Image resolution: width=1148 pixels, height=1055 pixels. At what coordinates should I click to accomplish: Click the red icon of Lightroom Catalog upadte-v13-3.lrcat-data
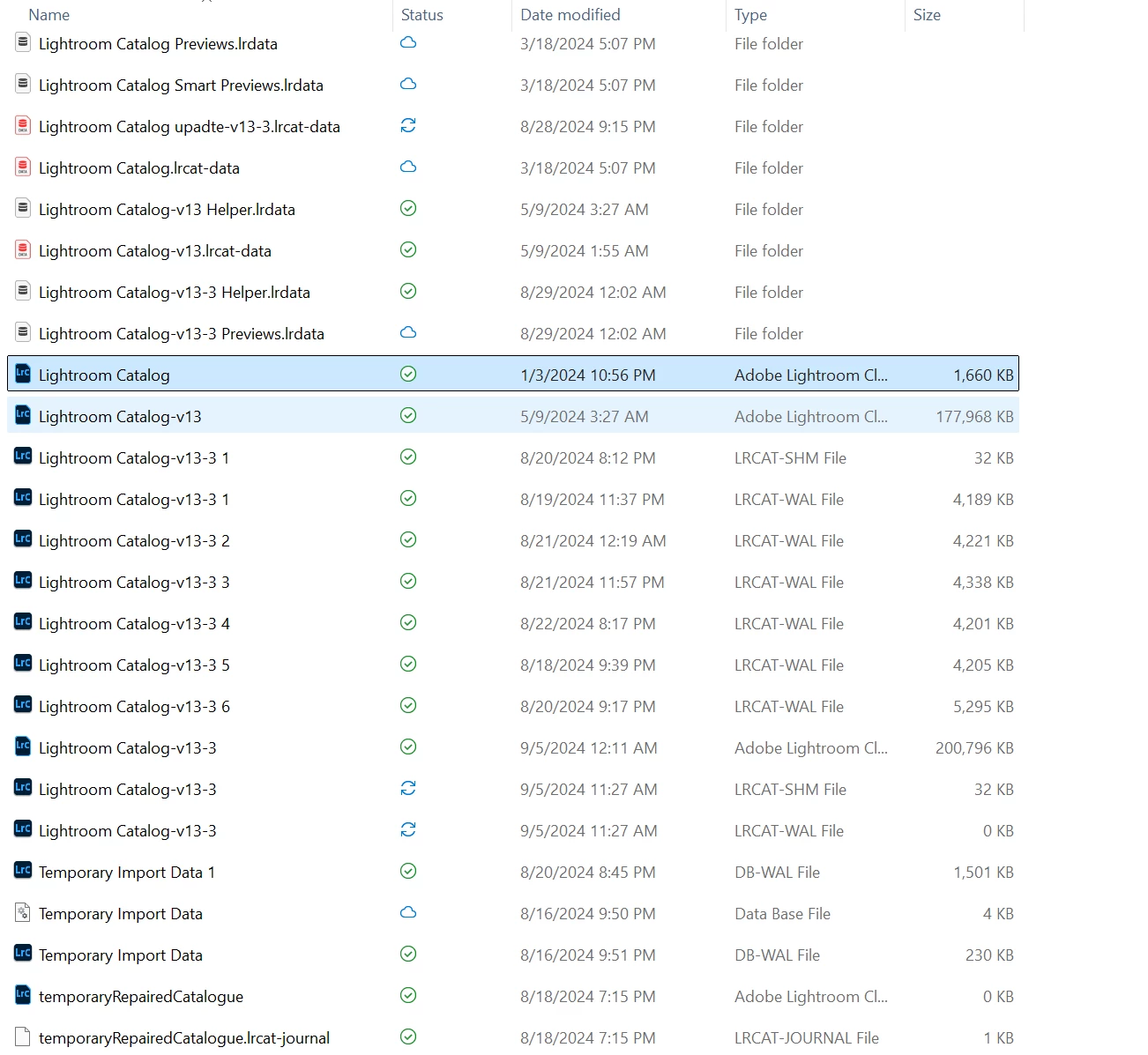click(23, 125)
